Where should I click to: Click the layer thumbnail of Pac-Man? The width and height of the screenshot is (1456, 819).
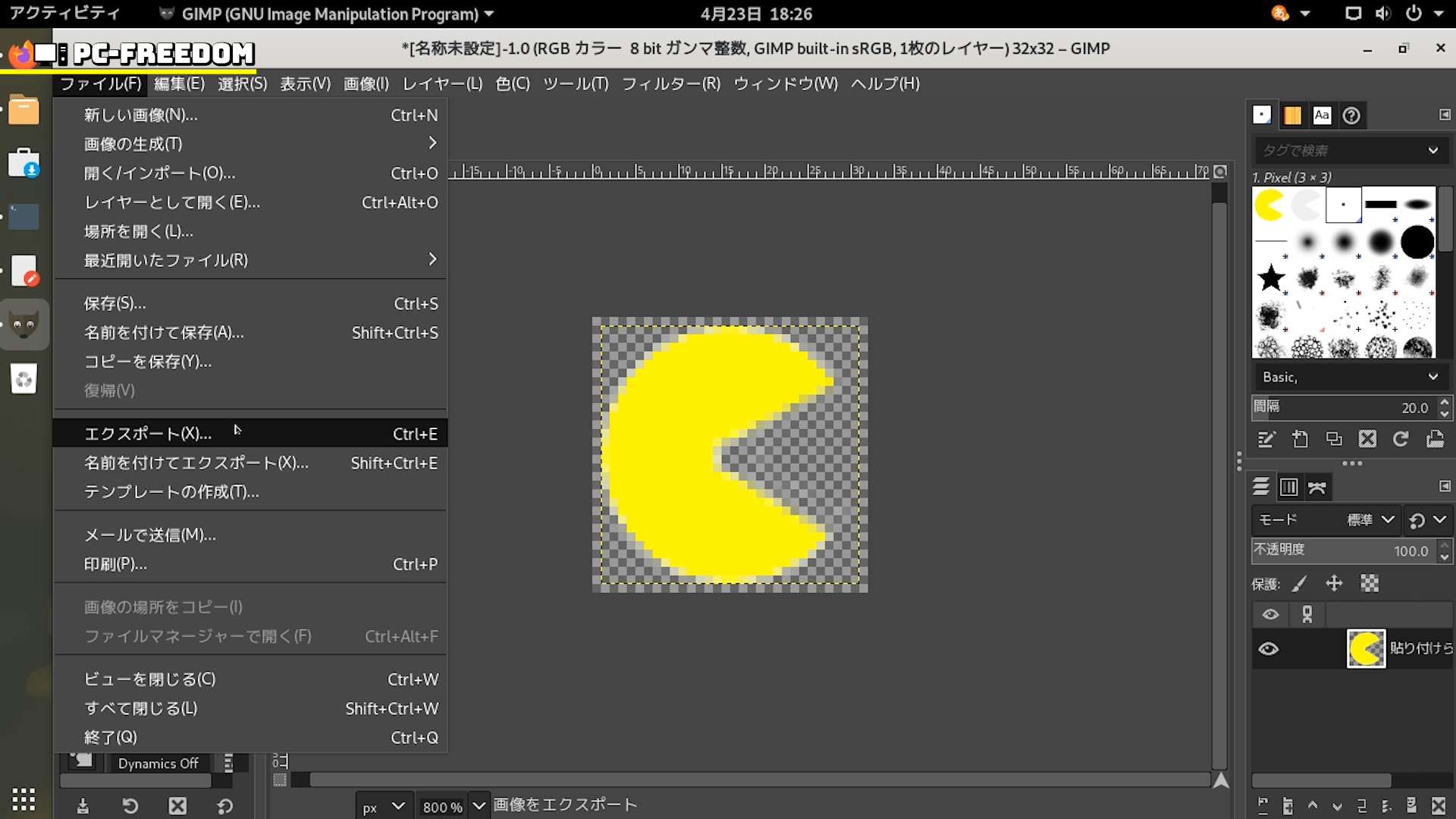click(x=1366, y=649)
